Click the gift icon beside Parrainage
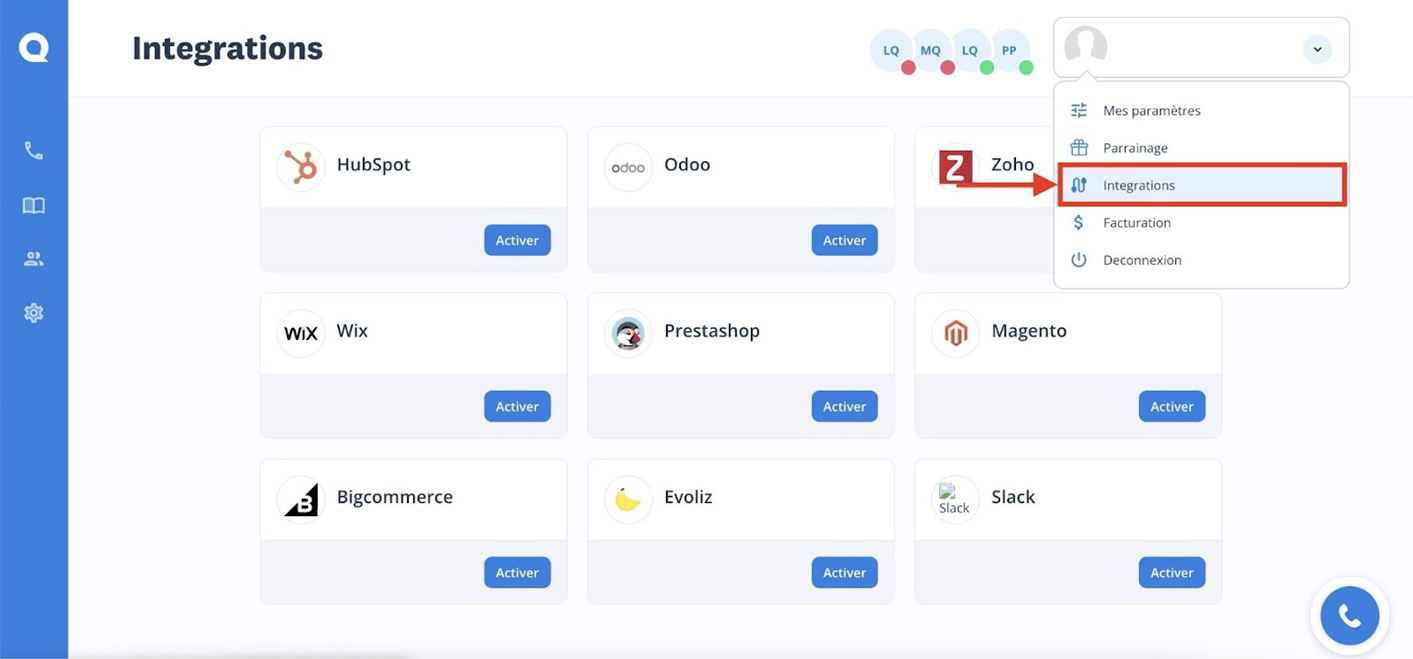1413x659 pixels. coord(1079,147)
